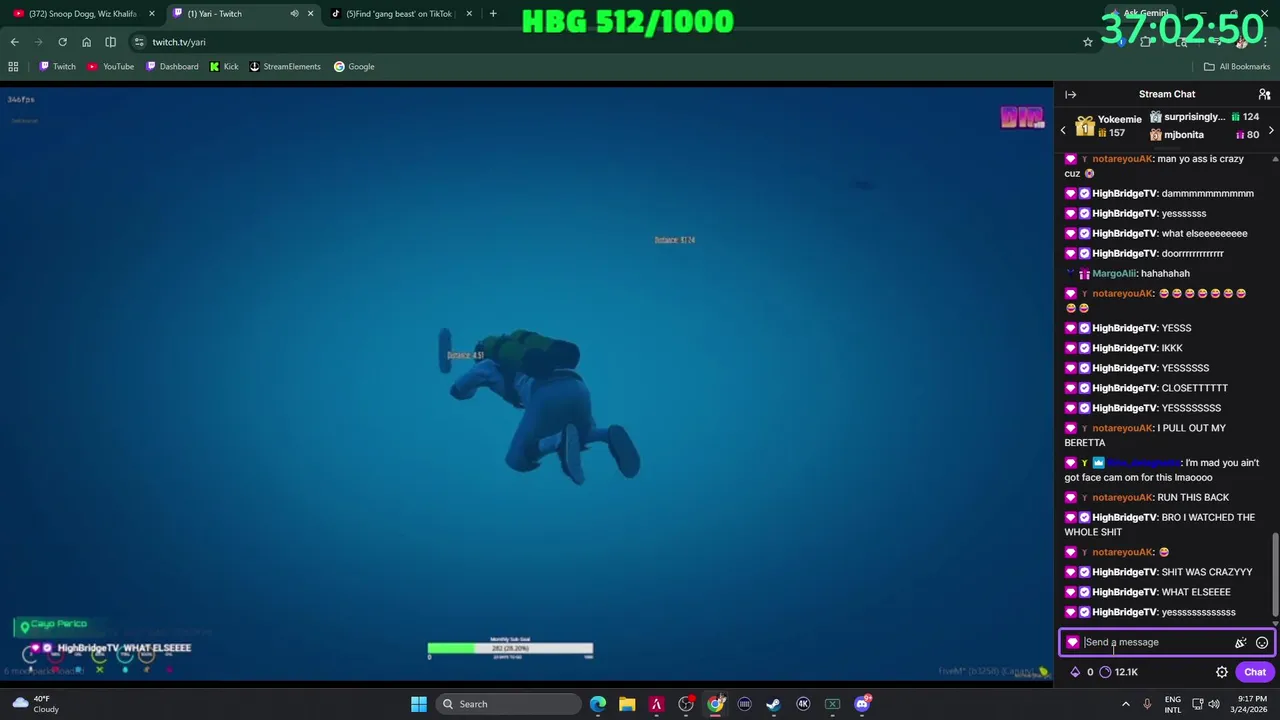
Task: Toggle the browser side panel
Action: point(111,42)
